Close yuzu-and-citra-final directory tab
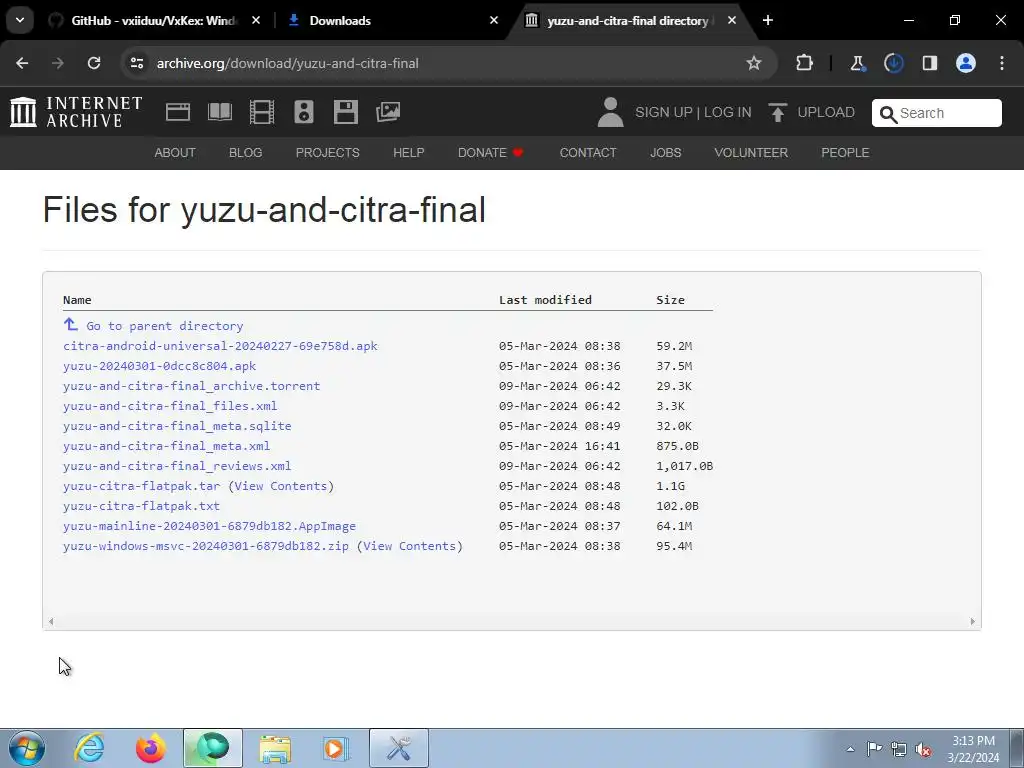The width and height of the screenshot is (1024, 768). point(731,20)
